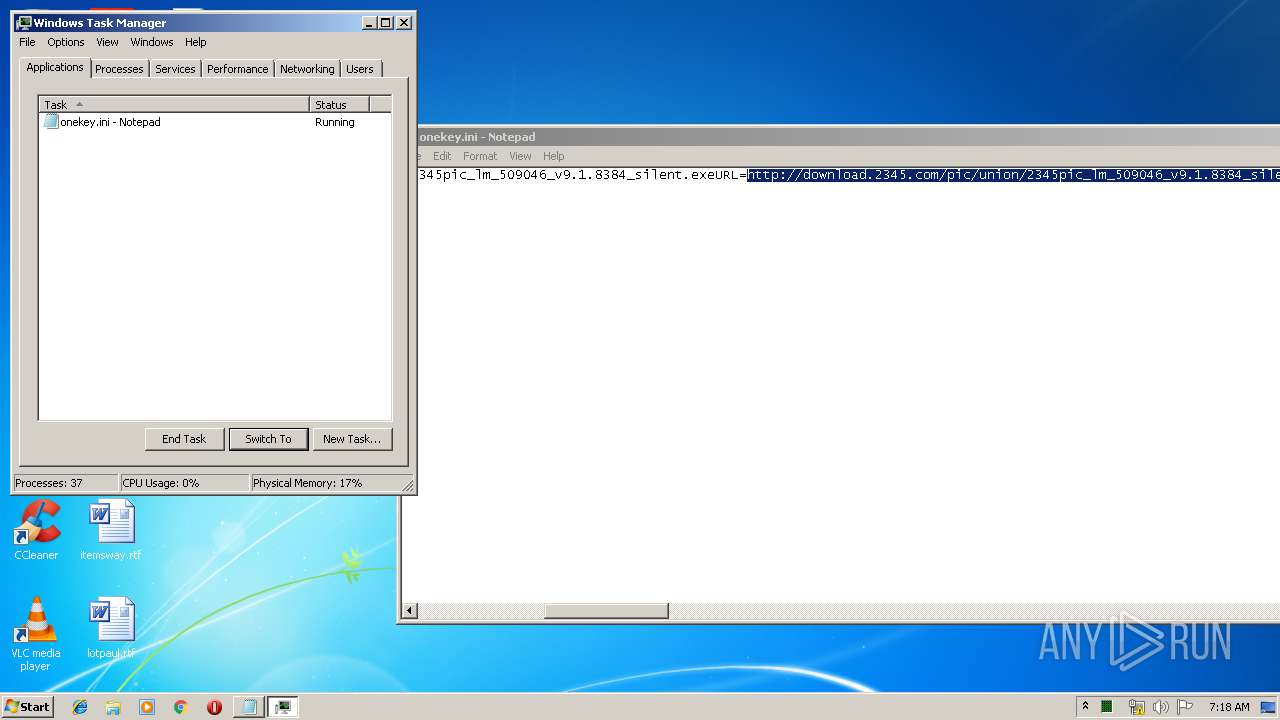This screenshot has width=1280, height=720.
Task: Open the volume speaker tray icon
Action: 1160,707
